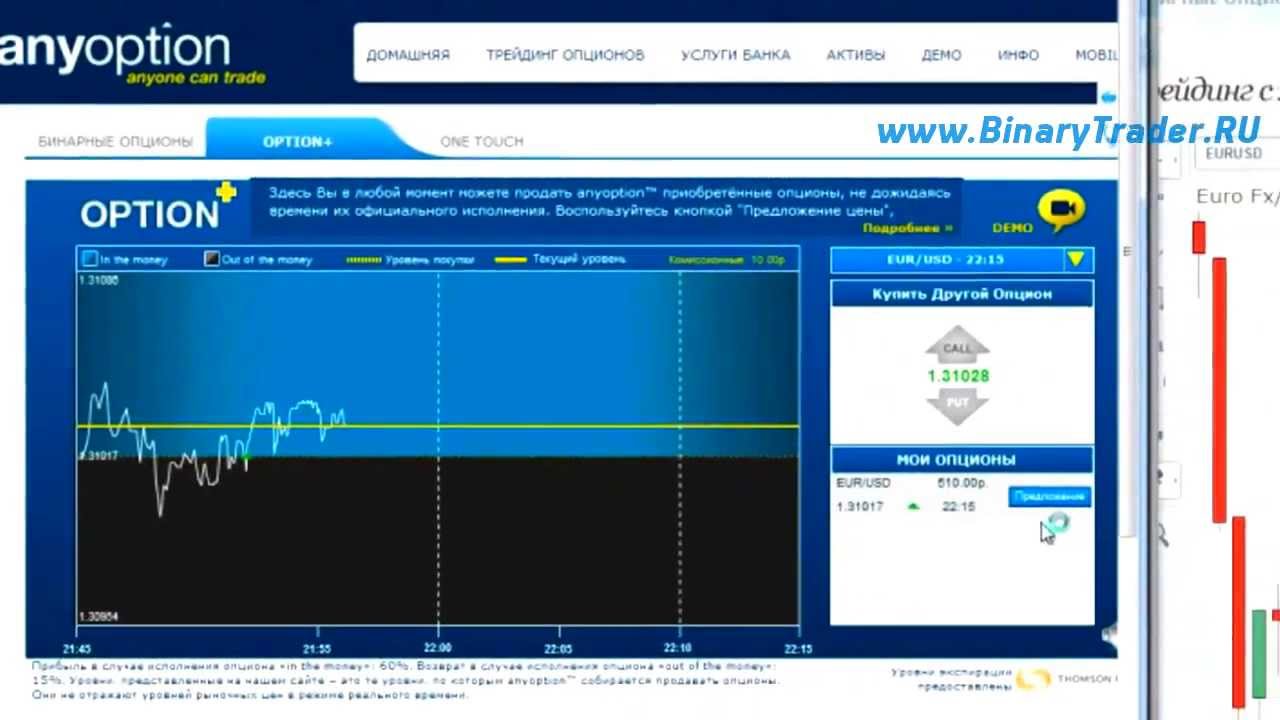Viewport: 1280px width, 720px height.
Task: Click the Подробнее link
Action: [x=907, y=228]
